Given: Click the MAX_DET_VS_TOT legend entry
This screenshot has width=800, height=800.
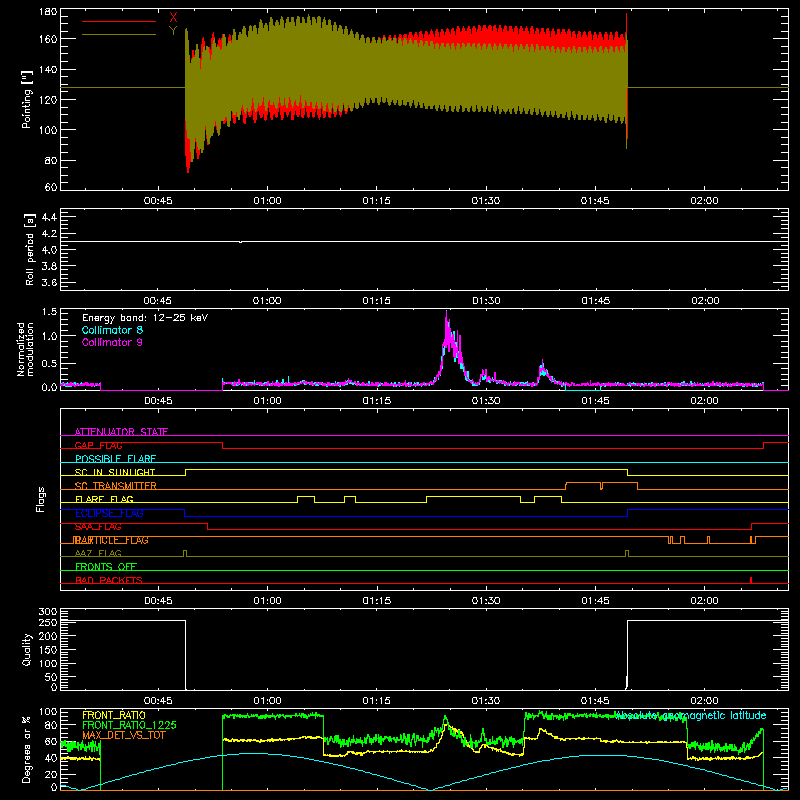Looking at the screenshot, I should 121,735.
